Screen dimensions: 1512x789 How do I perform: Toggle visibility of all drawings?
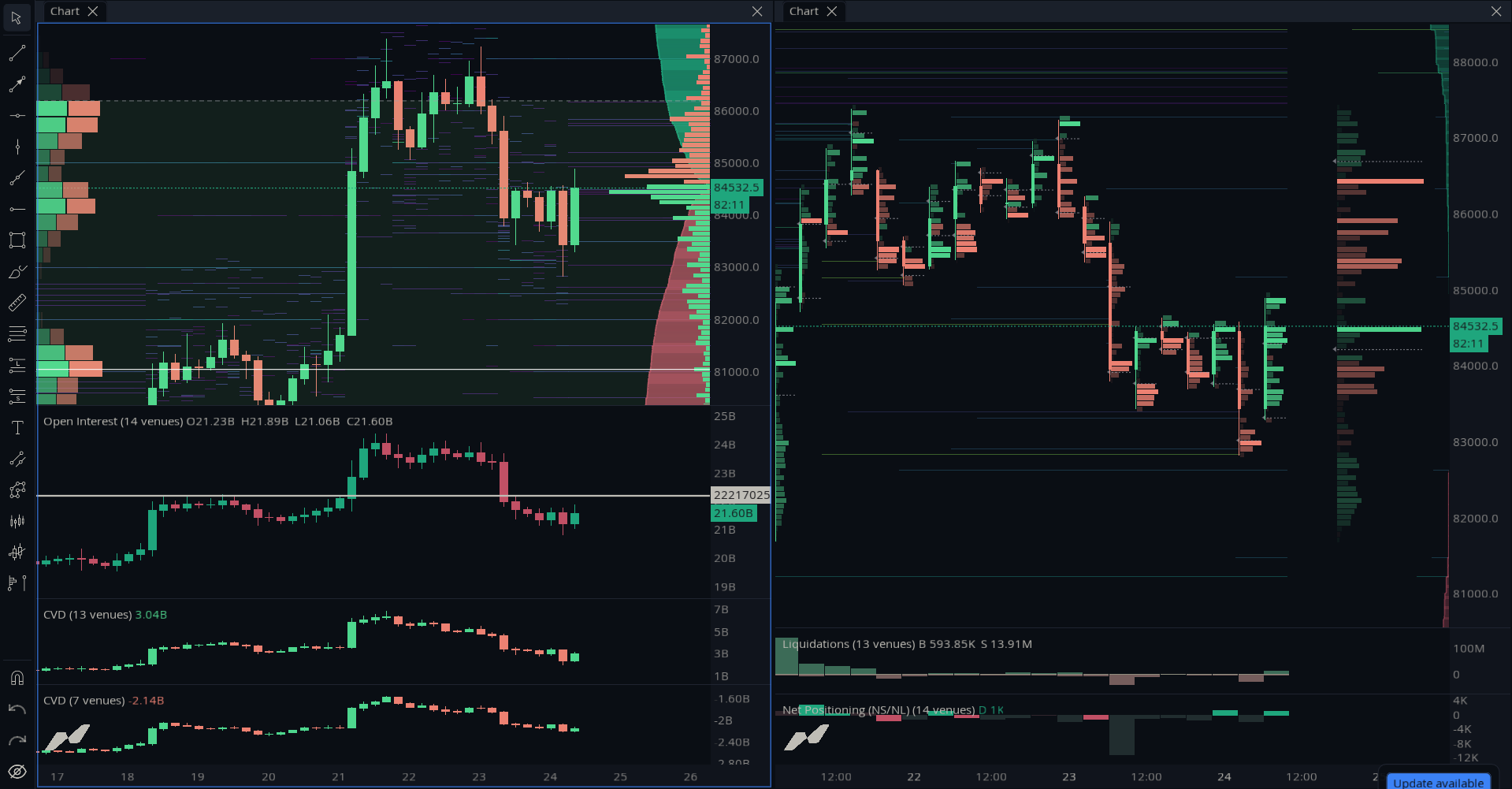(x=17, y=772)
